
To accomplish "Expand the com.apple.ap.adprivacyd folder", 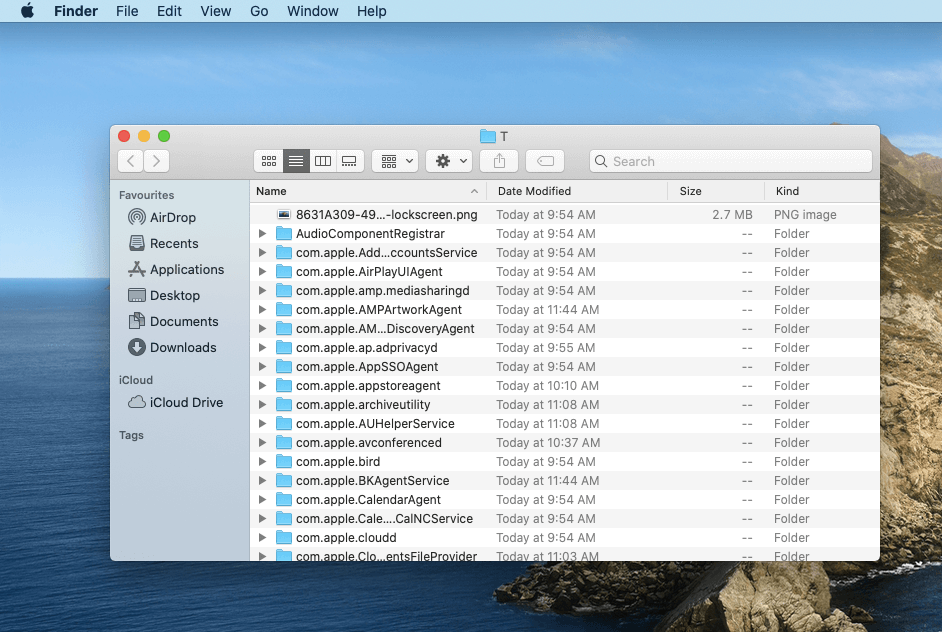I will tap(263, 348).
